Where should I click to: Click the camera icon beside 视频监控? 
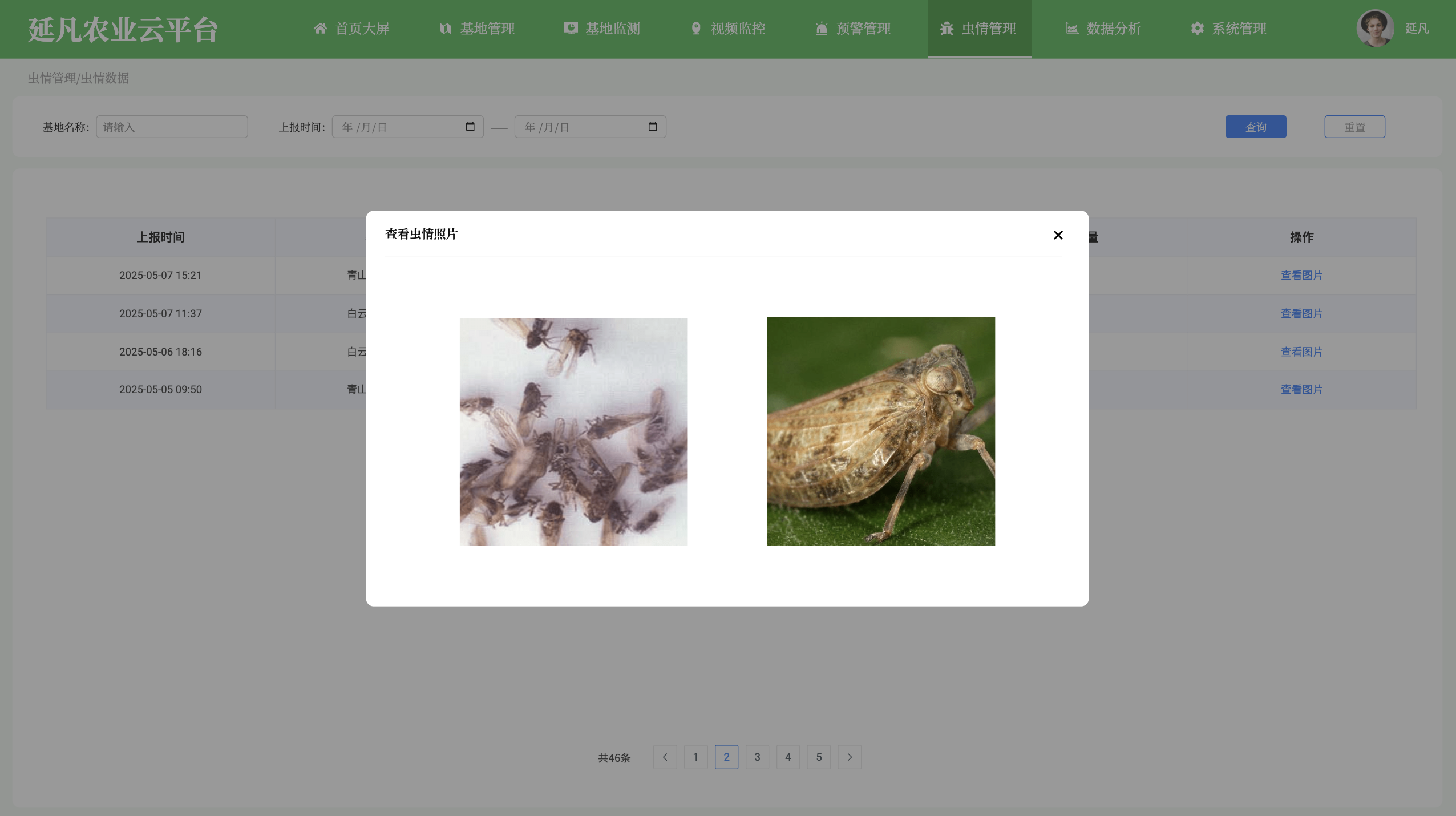[696, 29]
